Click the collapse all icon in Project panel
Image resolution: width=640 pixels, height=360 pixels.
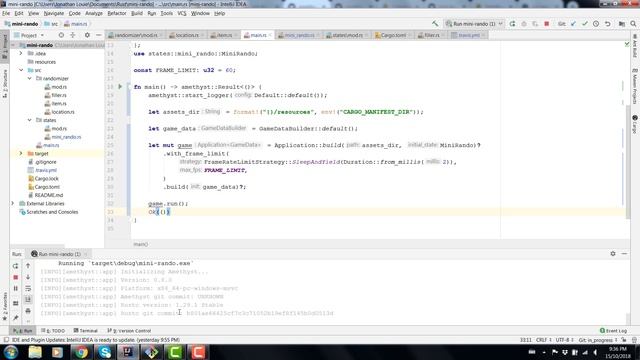(x=73, y=36)
